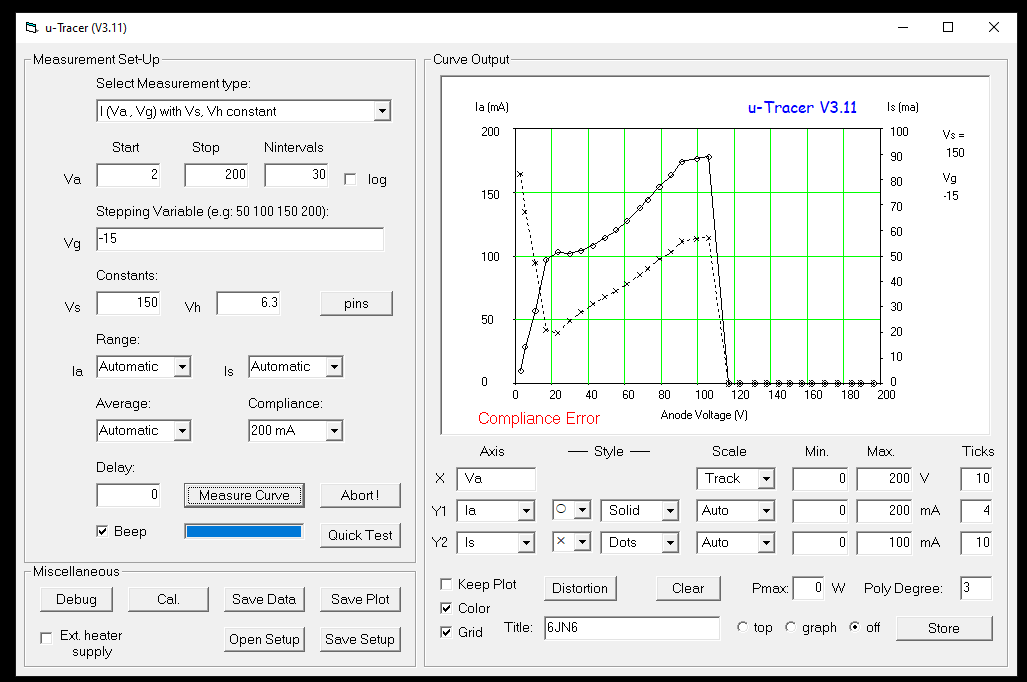This screenshot has width=1027, height=682.
Task: Click the Vh heater voltage field
Action: [248, 303]
